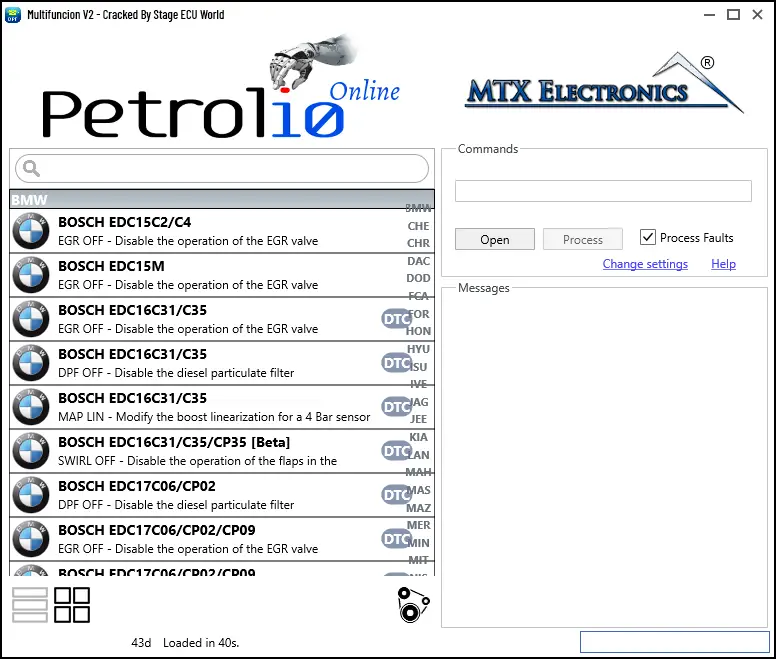Jump to CHE in brand index
776x659 pixels.
pos(418,226)
